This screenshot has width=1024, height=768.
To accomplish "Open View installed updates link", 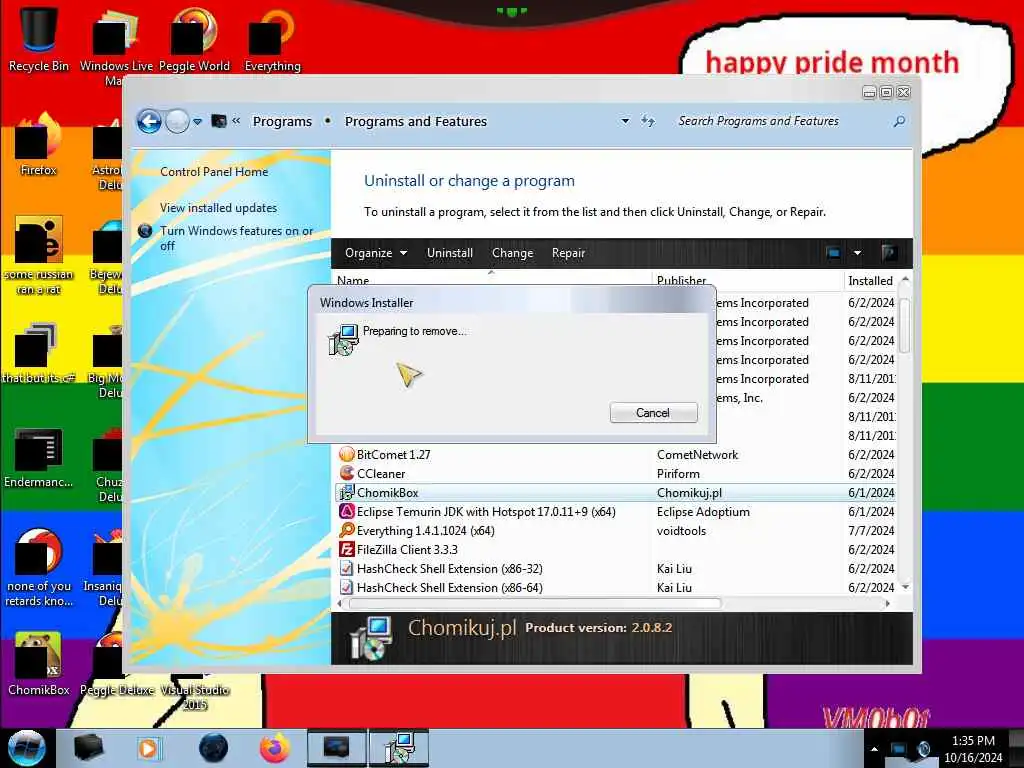I will pyautogui.click(x=218, y=208).
